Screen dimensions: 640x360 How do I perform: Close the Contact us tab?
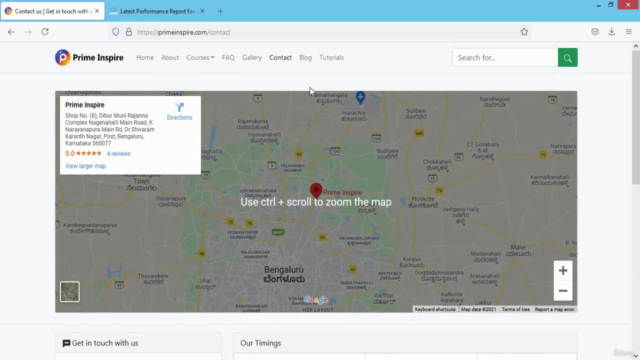(x=97, y=11)
